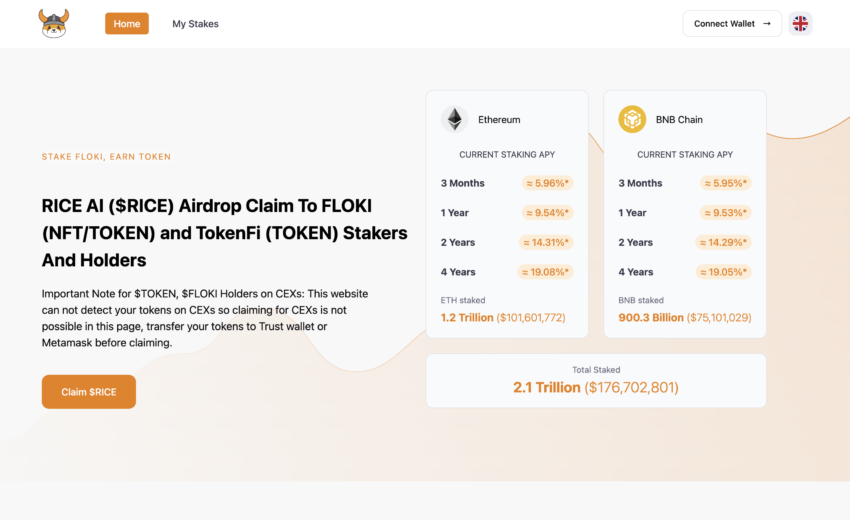Click the 3 Months label under BNB Chain

coord(640,183)
